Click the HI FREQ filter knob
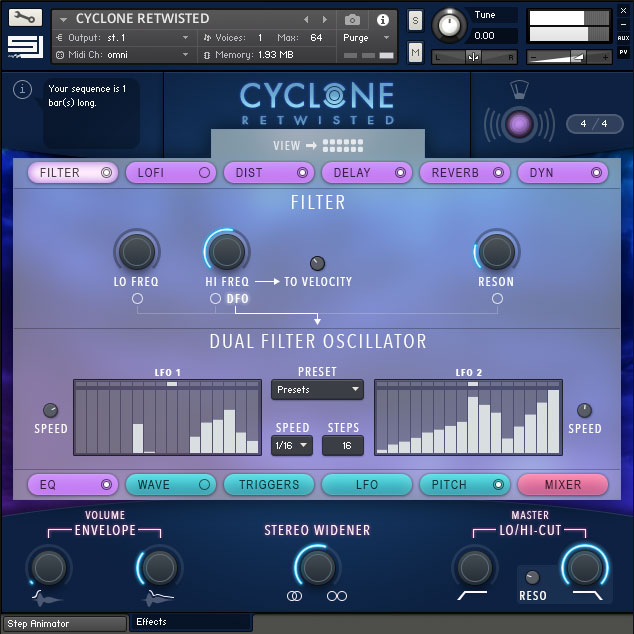634x634 pixels. pyautogui.click(x=227, y=251)
